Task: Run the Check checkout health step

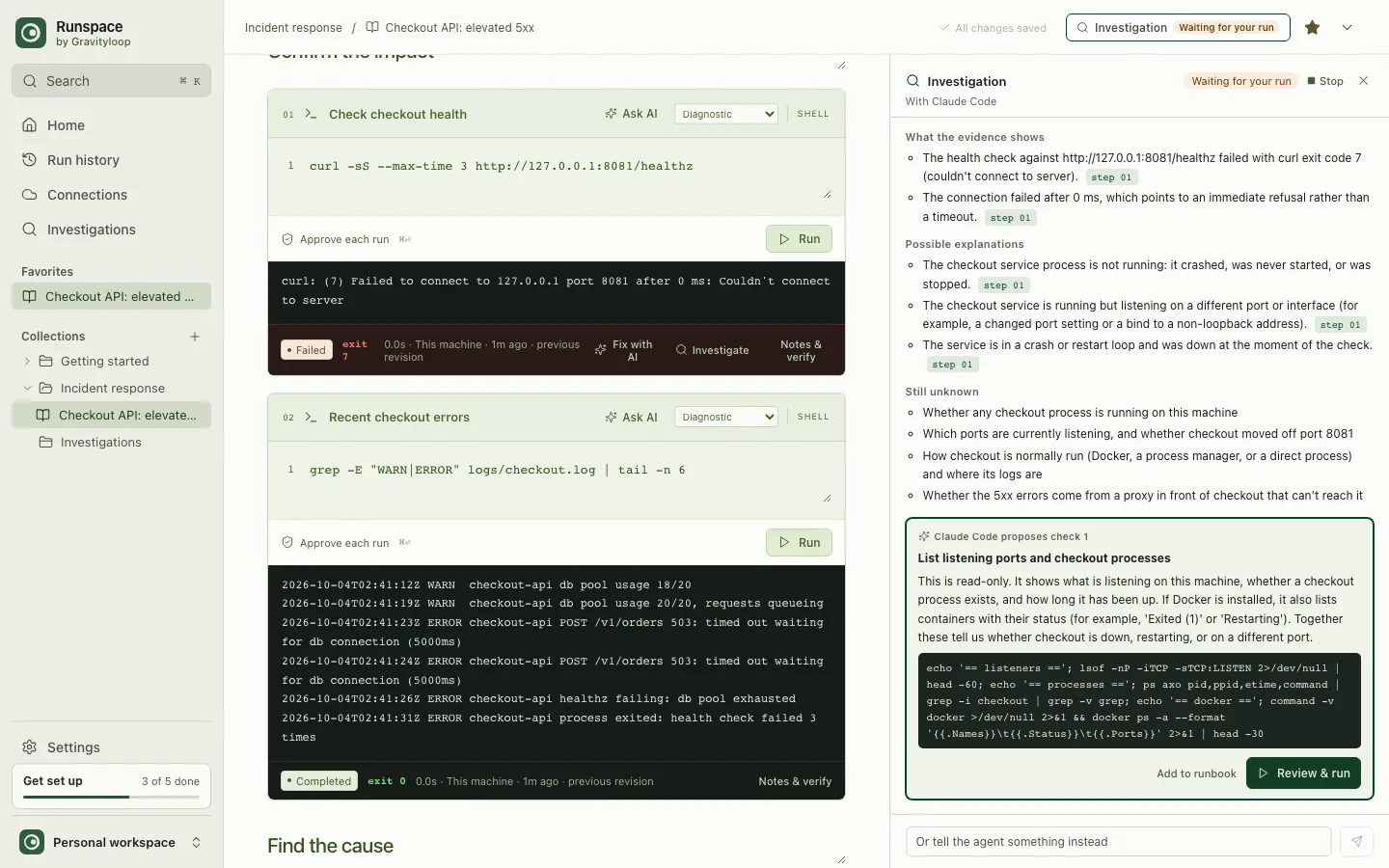Action: pos(799,239)
